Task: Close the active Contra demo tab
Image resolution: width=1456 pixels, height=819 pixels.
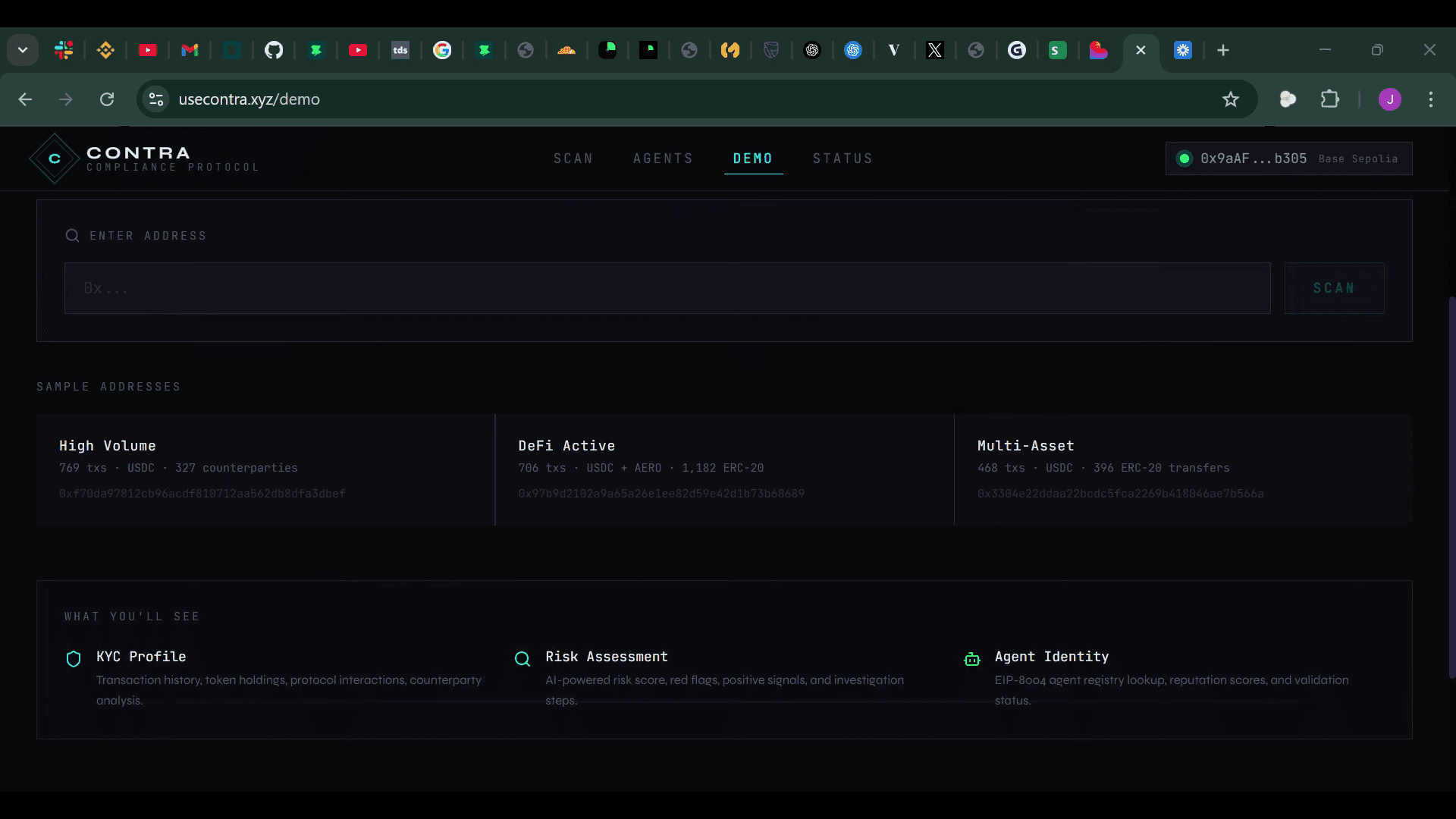Action: [1141, 50]
